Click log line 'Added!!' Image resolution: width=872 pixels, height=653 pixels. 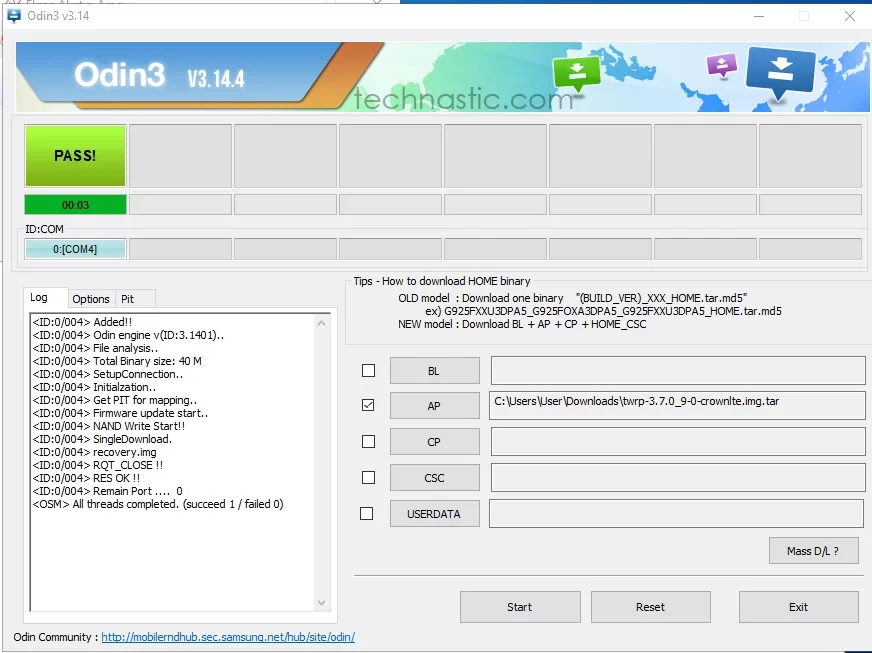[82, 322]
